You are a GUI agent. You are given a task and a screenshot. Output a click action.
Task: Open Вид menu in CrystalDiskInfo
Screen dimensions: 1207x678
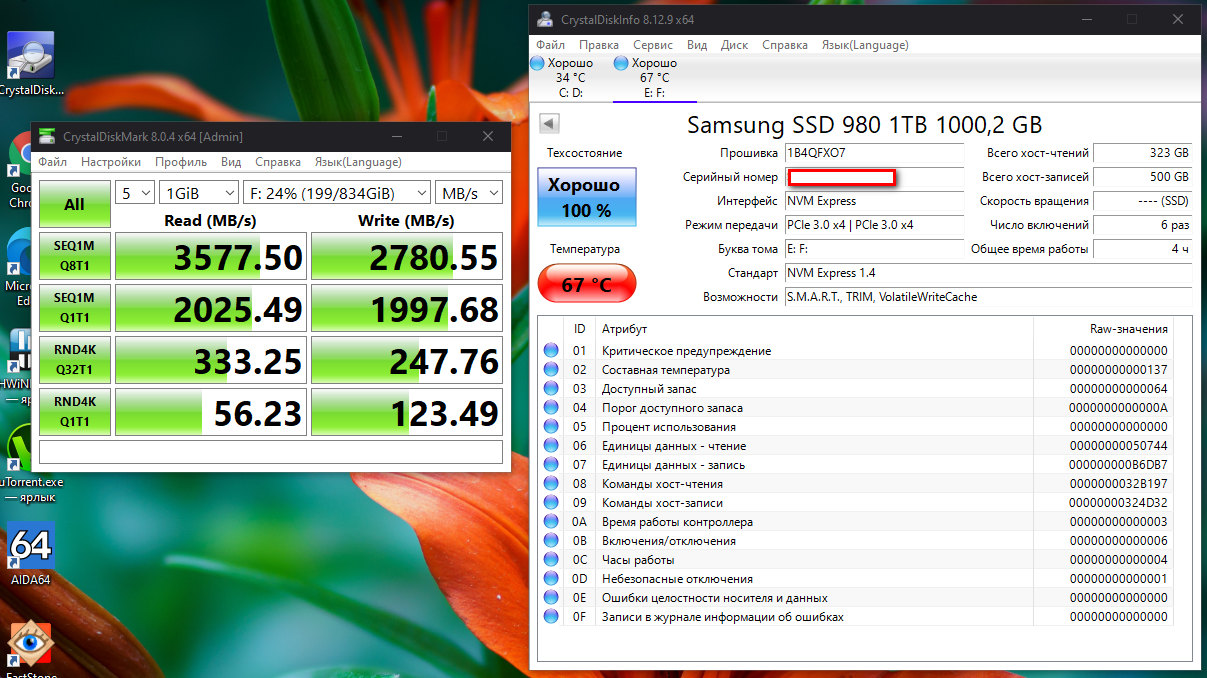[x=697, y=45]
